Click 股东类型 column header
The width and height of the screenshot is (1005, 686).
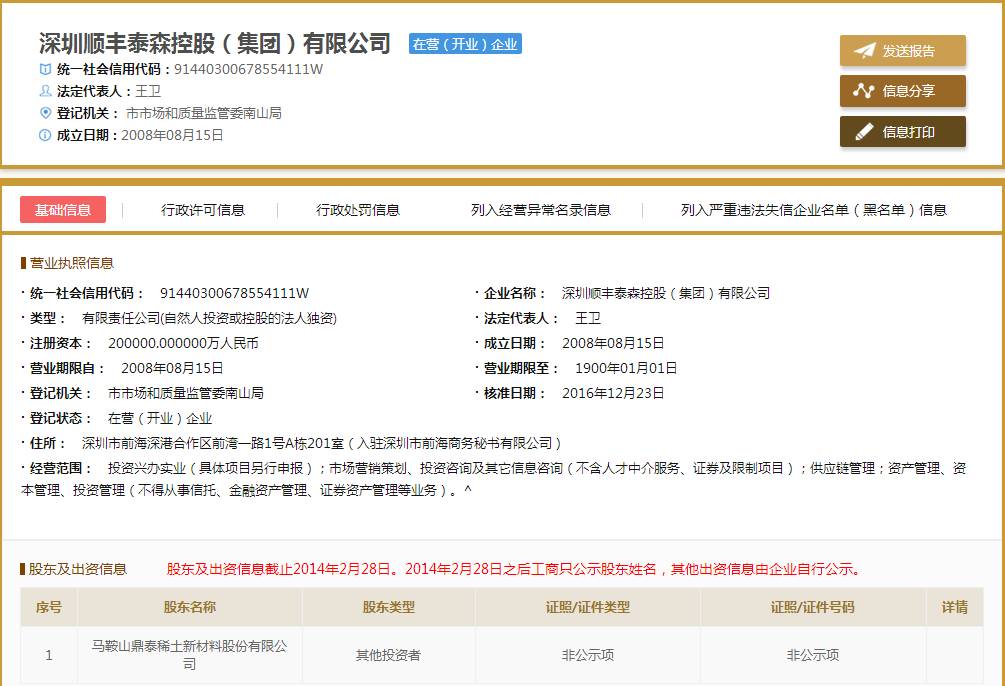pyautogui.click(x=388, y=607)
